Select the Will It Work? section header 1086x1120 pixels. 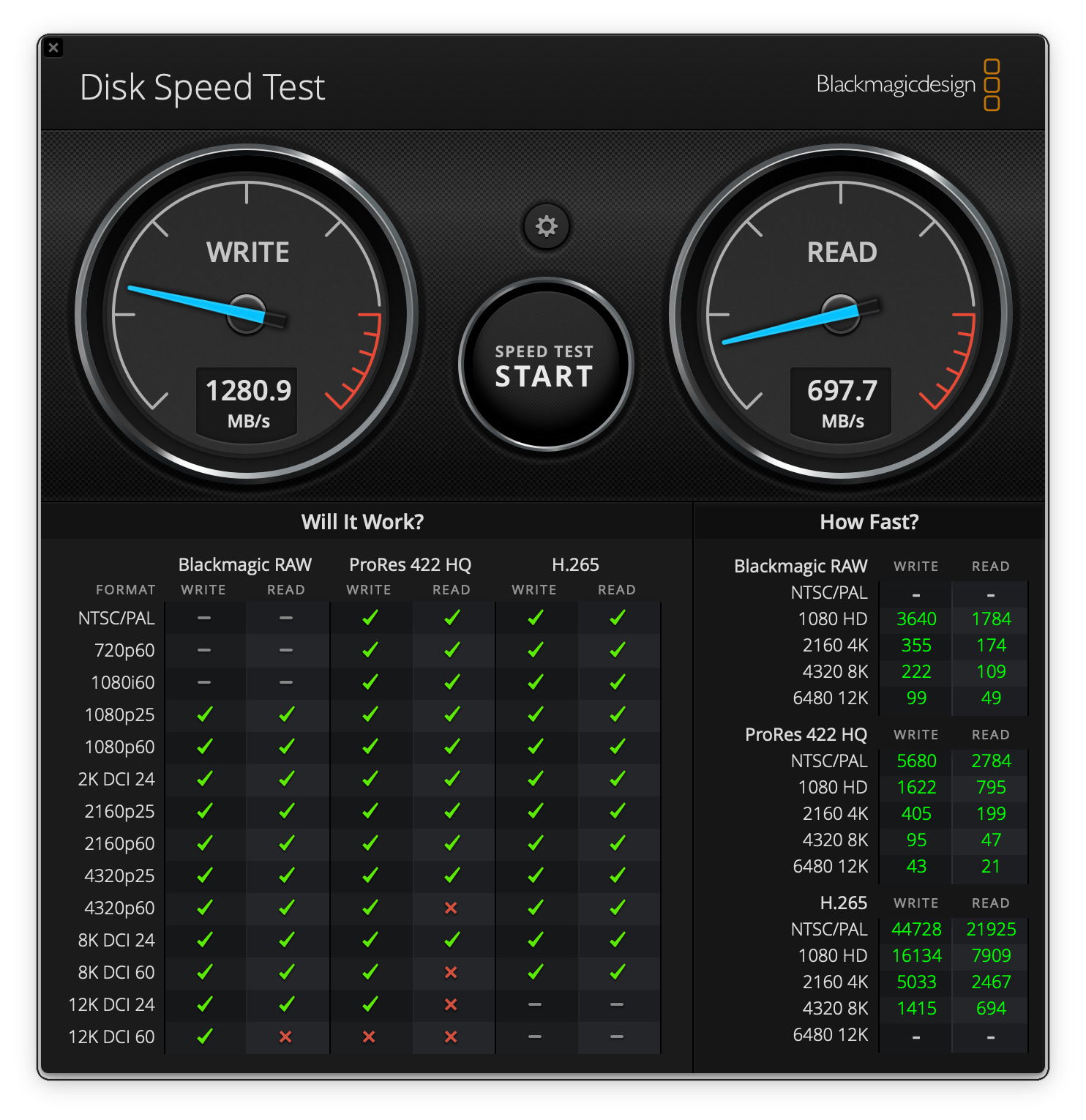coord(363,521)
